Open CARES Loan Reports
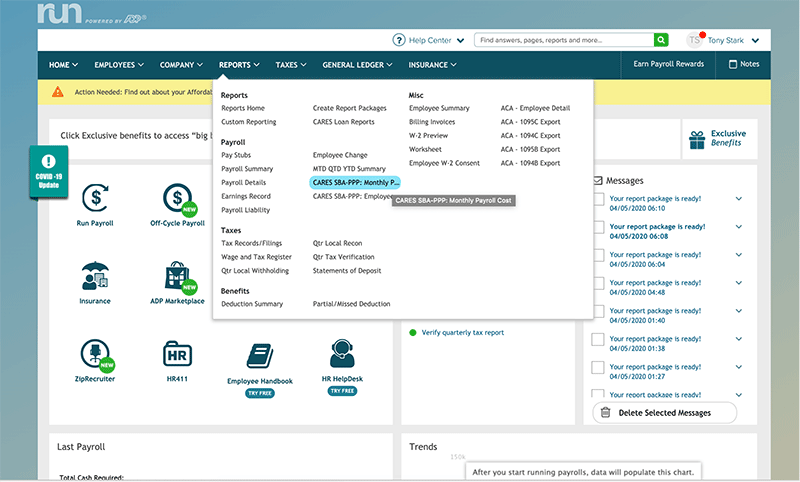The width and height of the screenshot is (800, 482). (343, 122)
